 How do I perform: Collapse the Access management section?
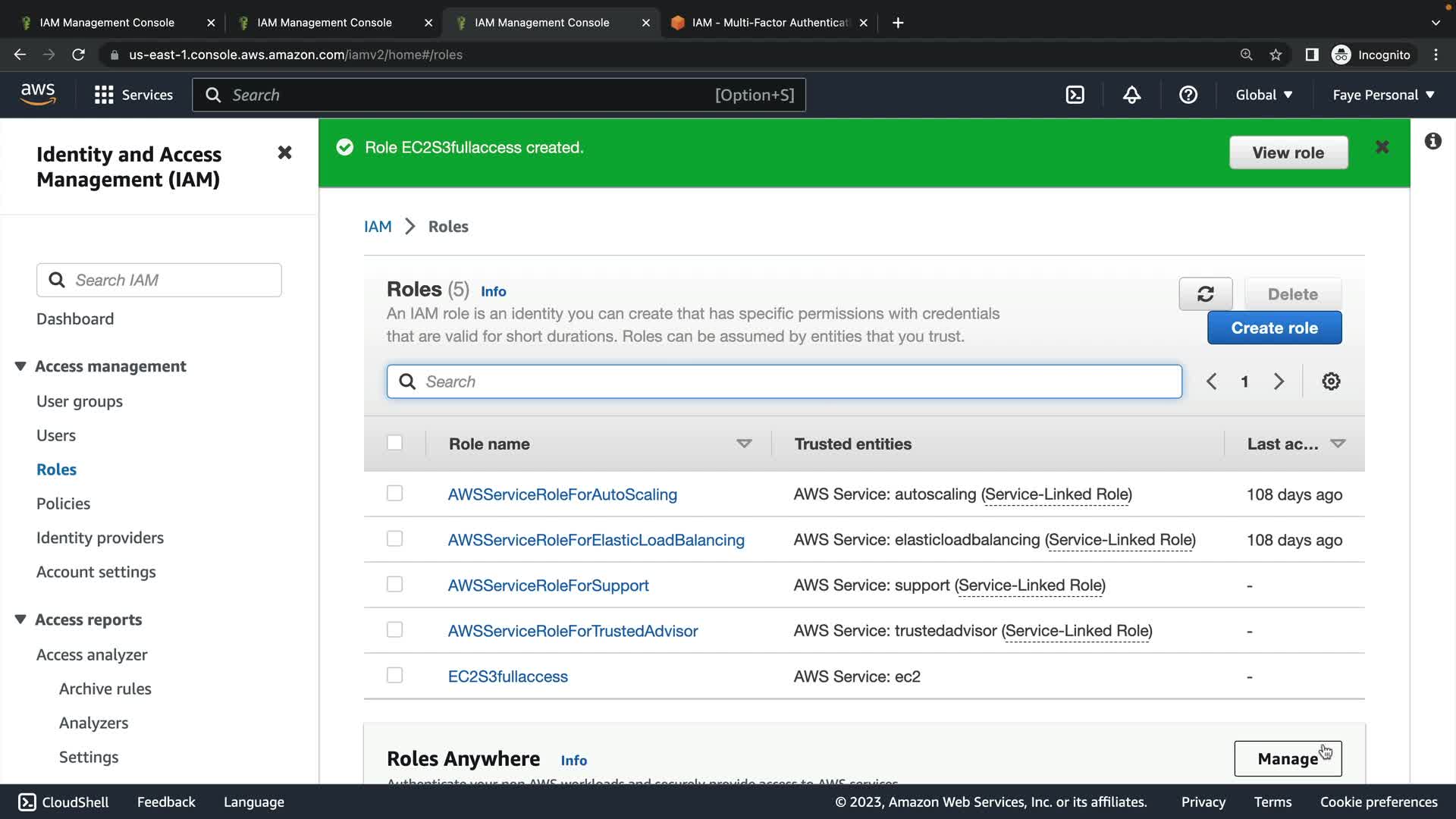[20, 366]
